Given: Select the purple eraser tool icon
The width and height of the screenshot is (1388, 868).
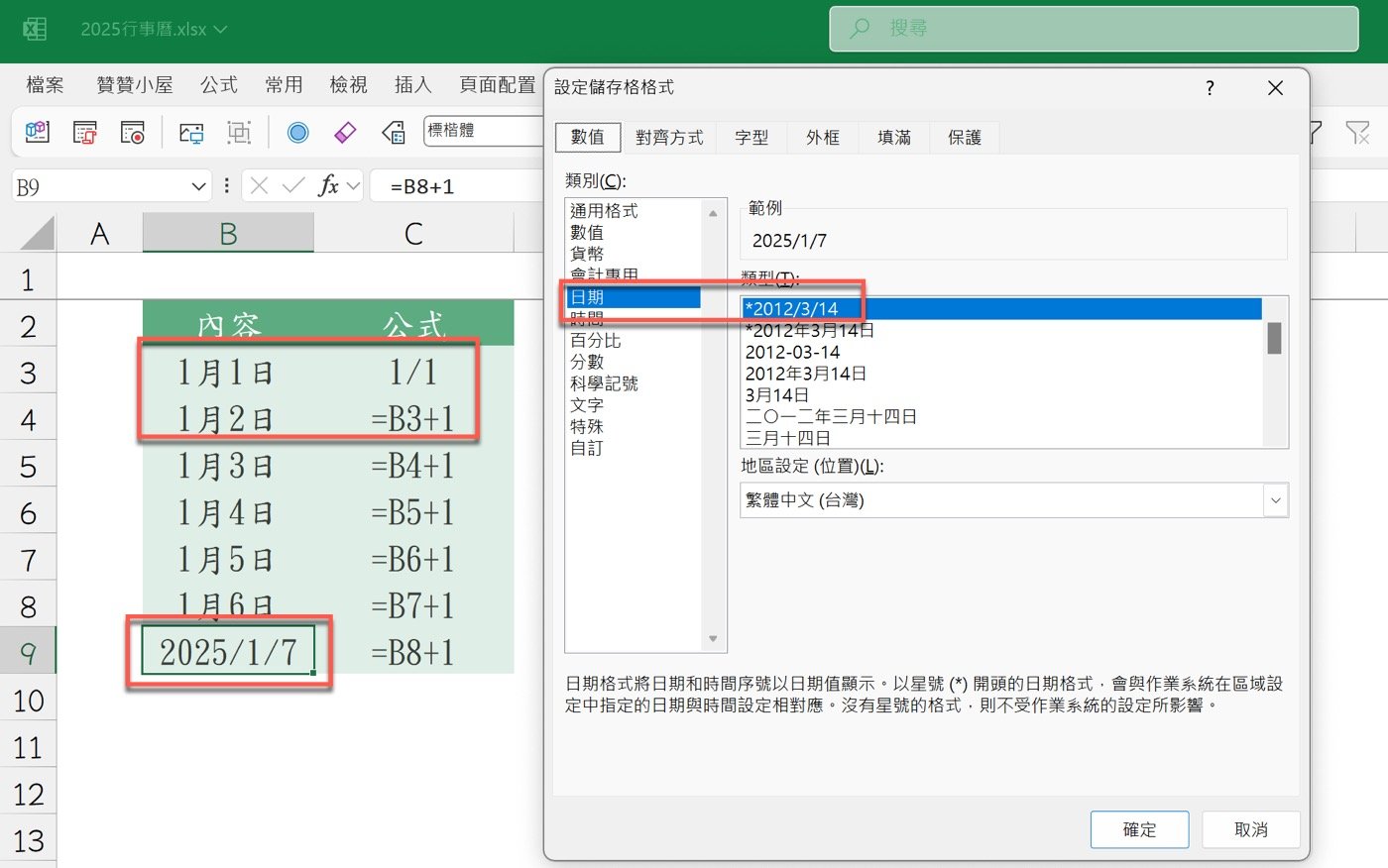Looking at the screenshot, I should 345,132.
